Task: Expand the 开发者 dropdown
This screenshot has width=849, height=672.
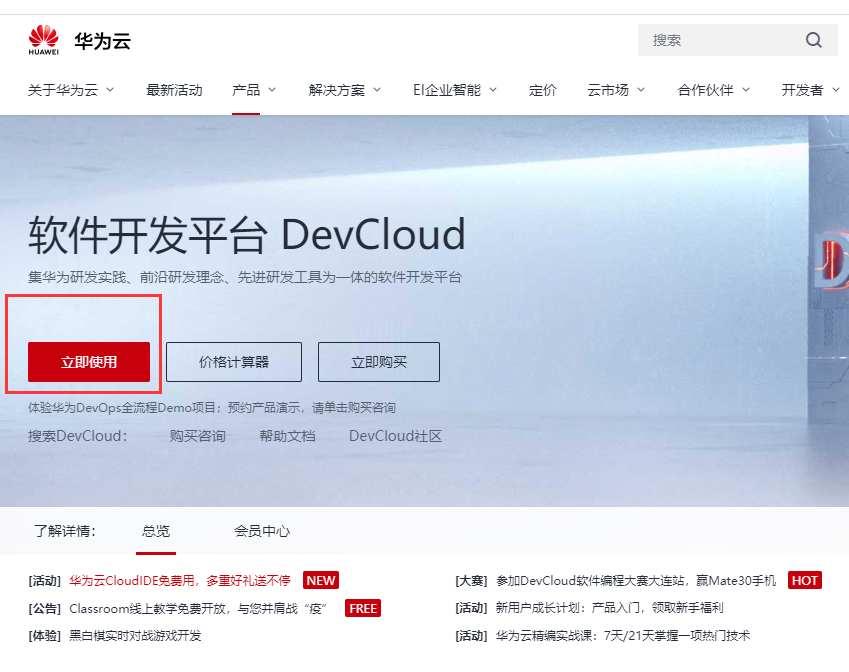Action: 810,90
